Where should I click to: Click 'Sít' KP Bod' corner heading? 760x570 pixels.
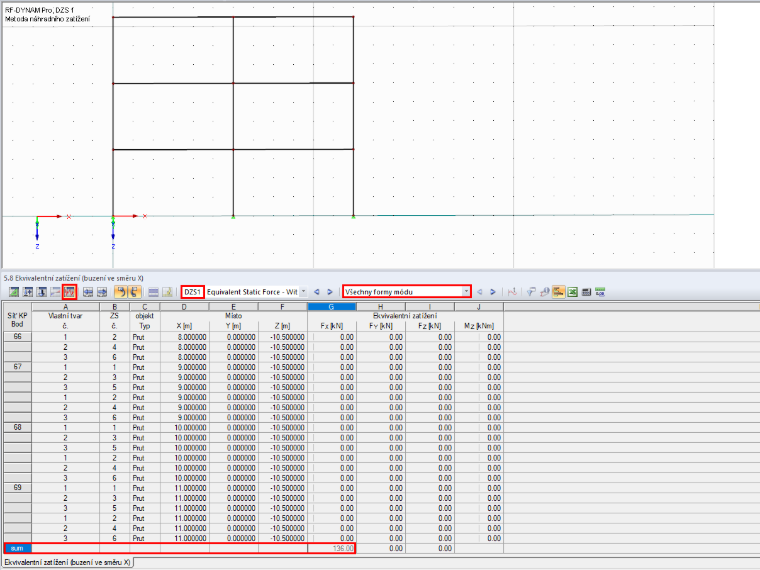tap(17, 320)
